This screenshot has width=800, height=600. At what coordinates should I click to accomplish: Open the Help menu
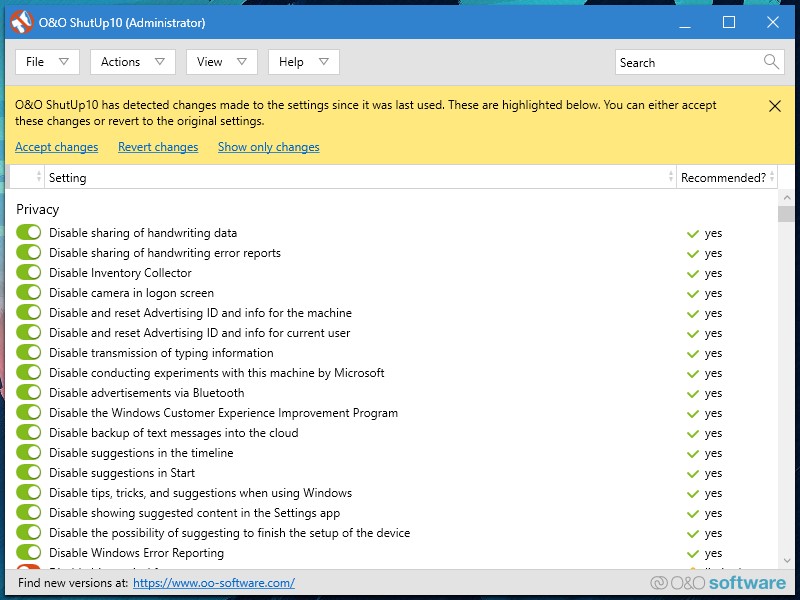pos(303,62)
